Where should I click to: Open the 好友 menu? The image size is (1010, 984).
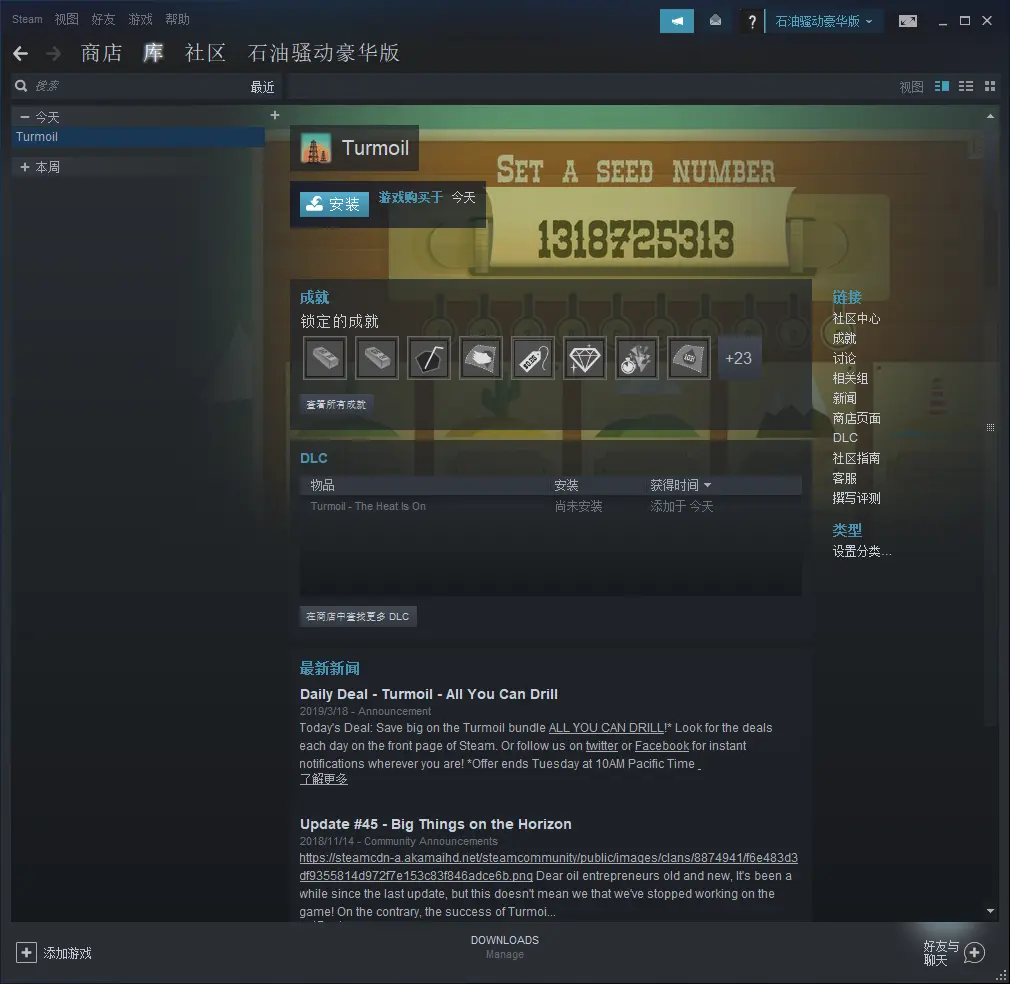[x=103, y=19]
